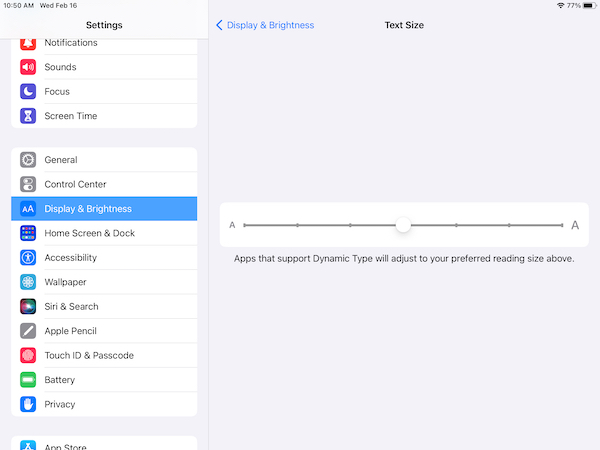Tap the Display & Brightness AA icon
The width and height of the screenshot is (600, 450).
tap(28, 209)
